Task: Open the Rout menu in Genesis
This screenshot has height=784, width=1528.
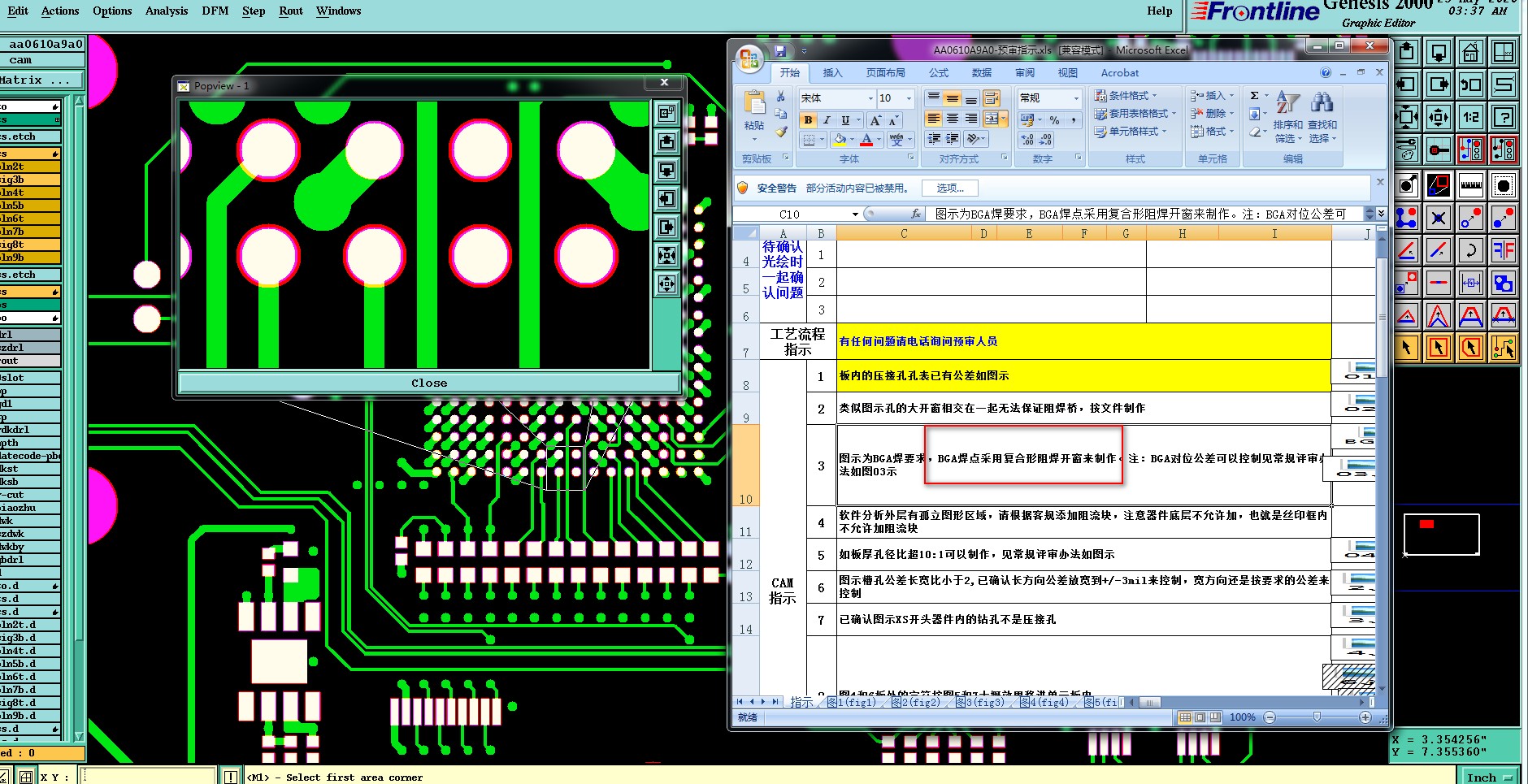Action: [291, 11]
